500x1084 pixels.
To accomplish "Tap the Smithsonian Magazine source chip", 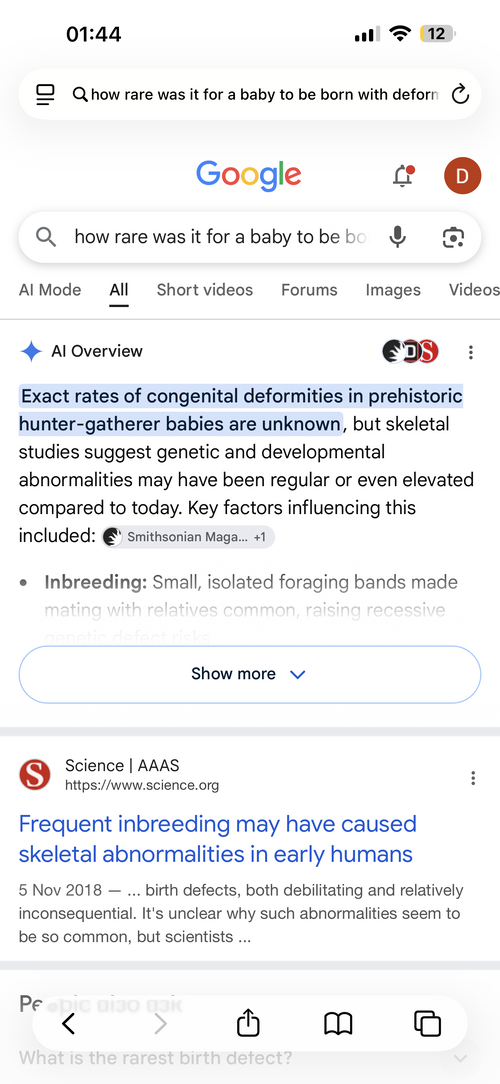I will click(188, 536).
